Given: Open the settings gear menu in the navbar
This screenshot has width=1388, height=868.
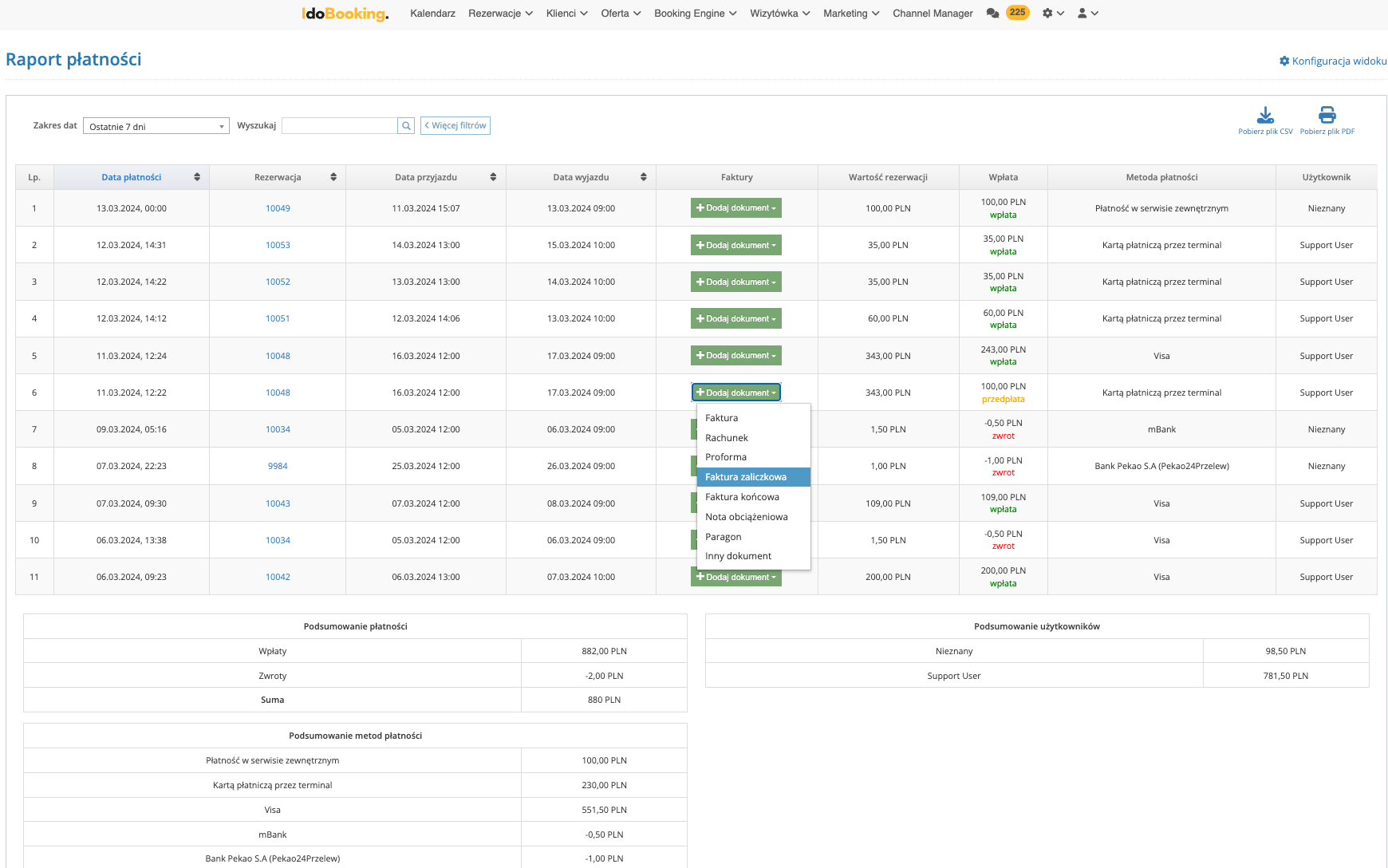Looking at the screenshot, I should tap(1052, 14).
